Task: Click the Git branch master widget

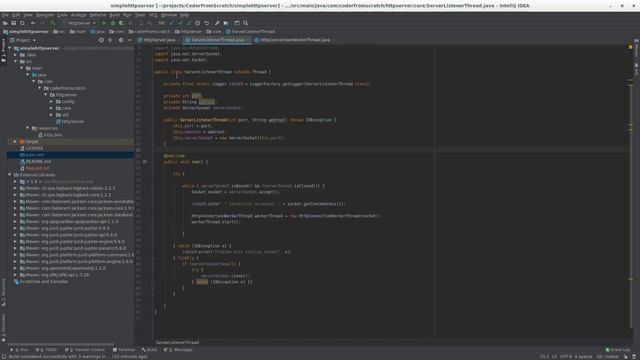Action: [x=608, y=357]
